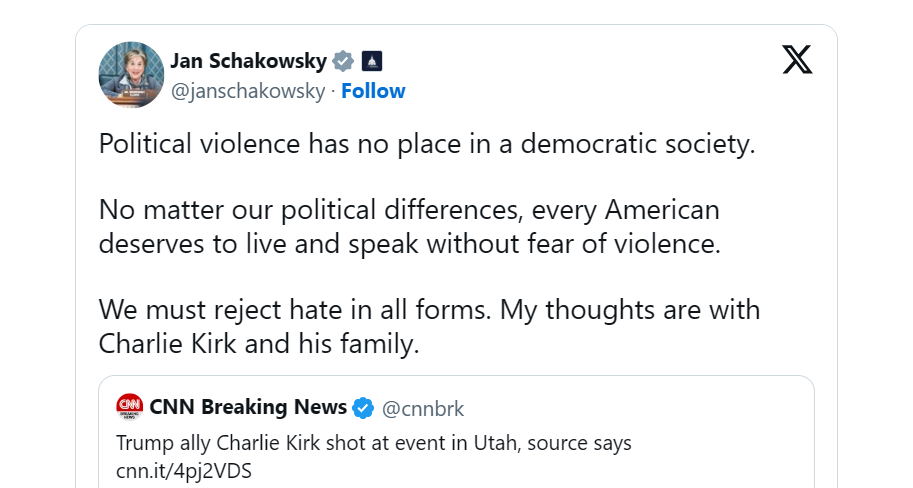Image resolution: width=913 pixels, height=488 pixels.
Task: Click the "No matter our political differences" paragraph
Action: click(409, 211)
